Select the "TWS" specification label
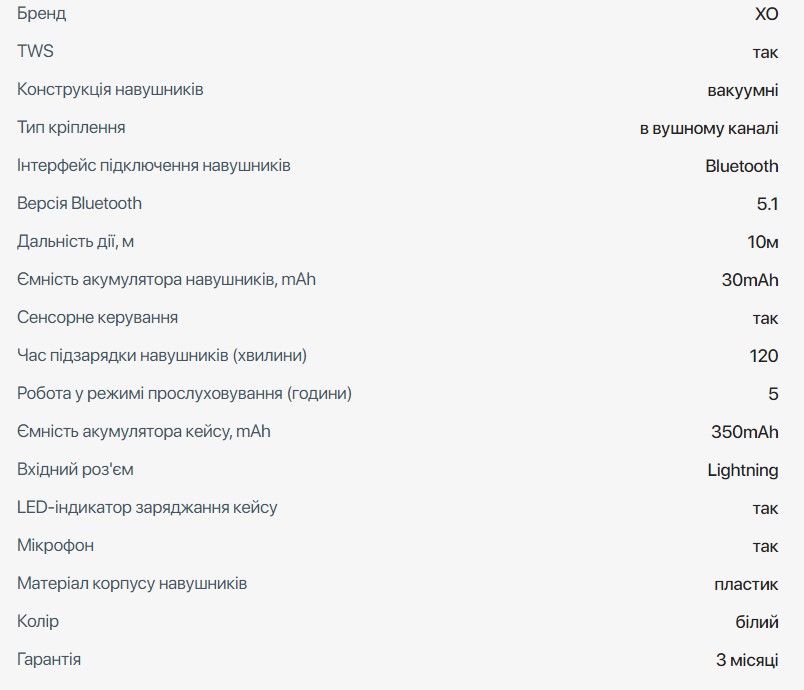Screen dimensions: 804x690 click(x=35, y=51)
